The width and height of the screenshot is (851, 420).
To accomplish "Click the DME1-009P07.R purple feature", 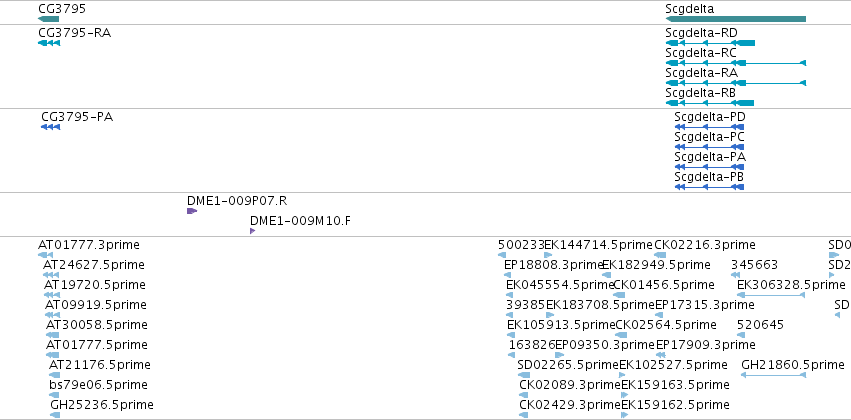I will [x=192, y=211].
